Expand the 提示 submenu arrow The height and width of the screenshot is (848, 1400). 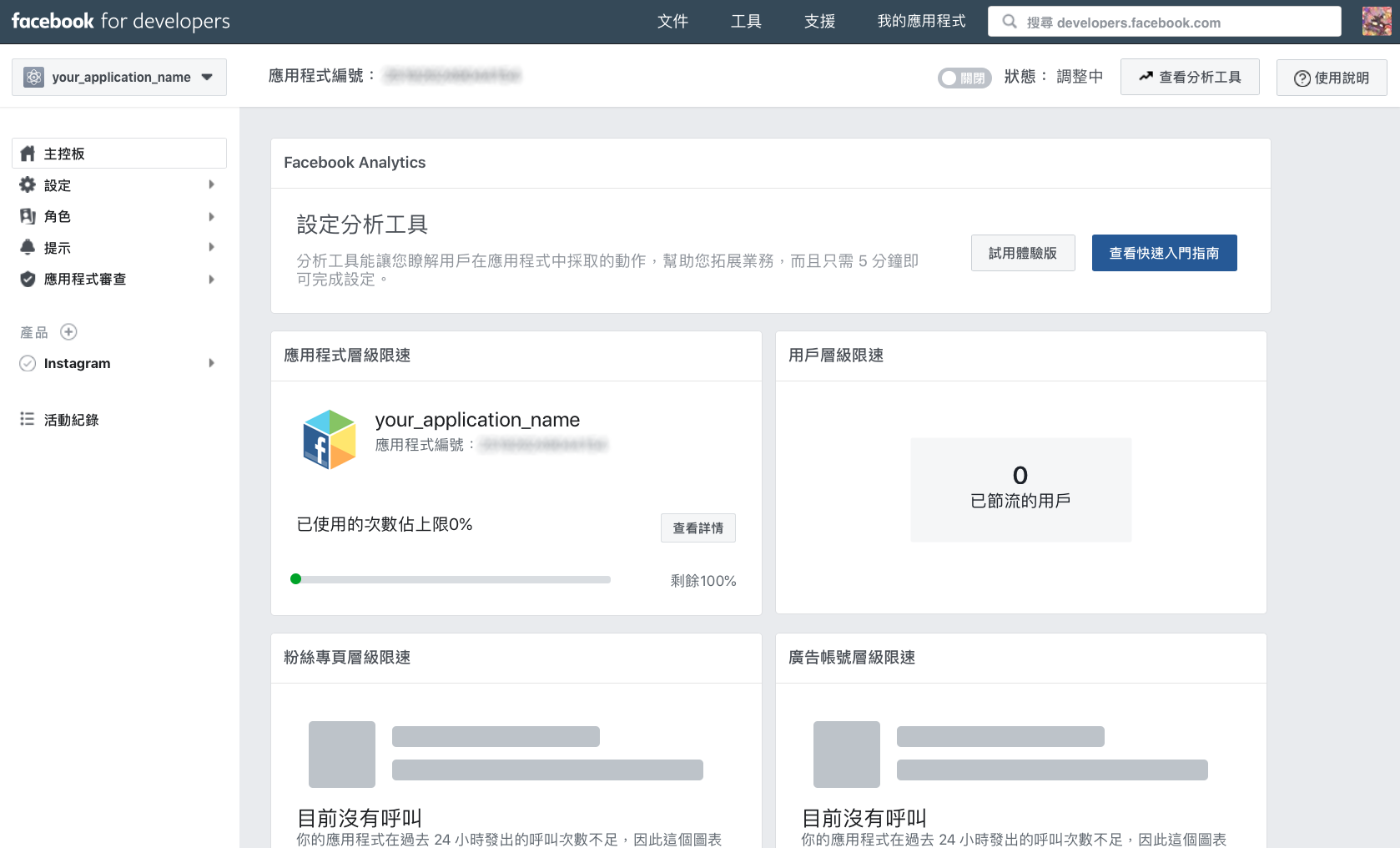211,247
